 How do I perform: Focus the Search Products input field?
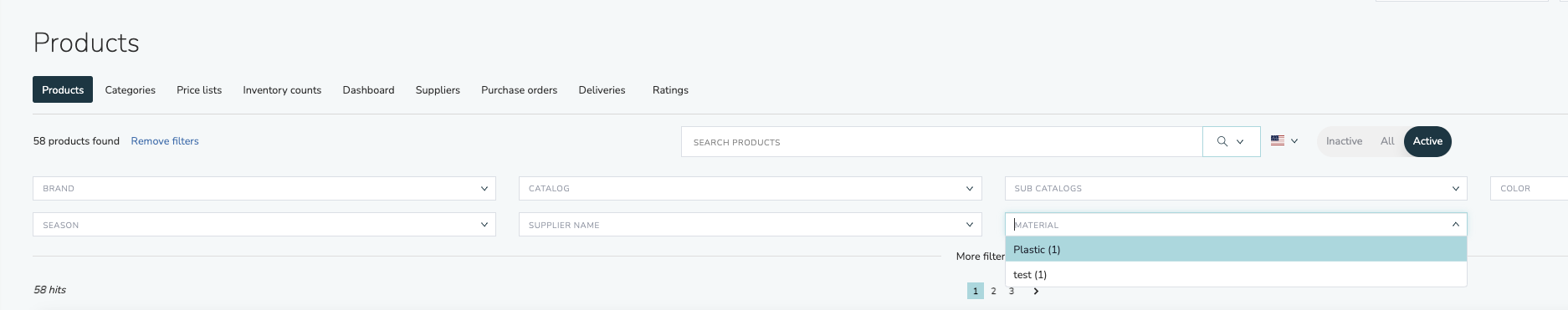941,142
